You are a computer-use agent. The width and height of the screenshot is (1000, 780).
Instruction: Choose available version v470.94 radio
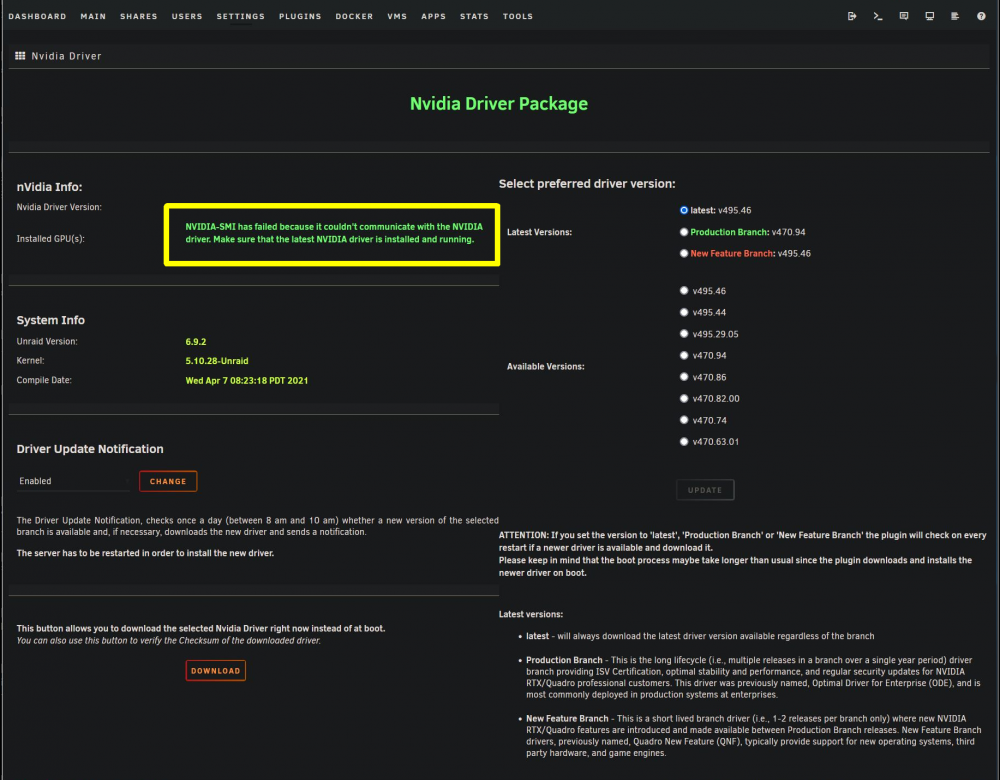tap(684, 355)
